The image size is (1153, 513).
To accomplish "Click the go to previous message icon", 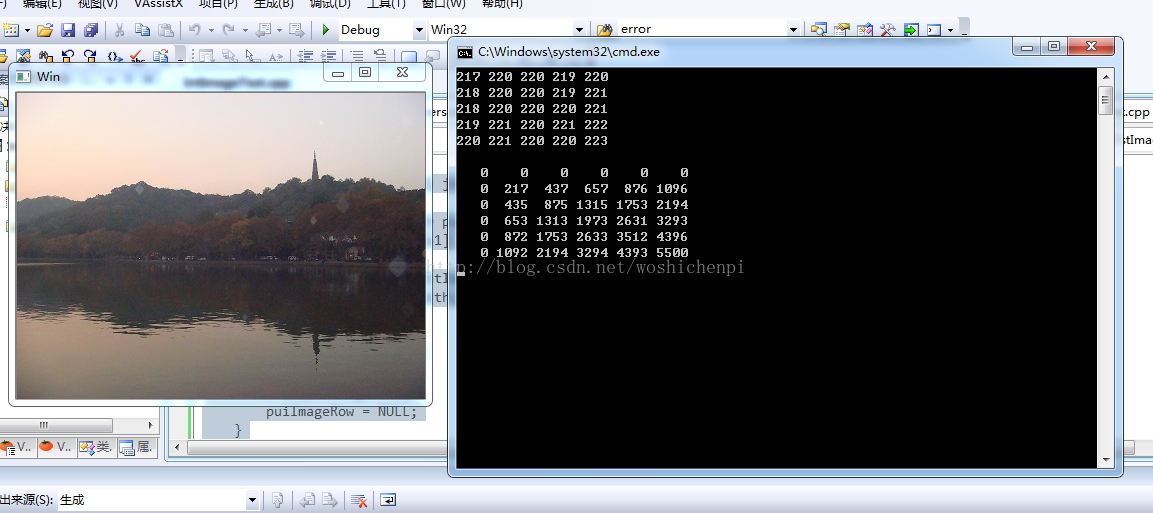I will point(307,501).
